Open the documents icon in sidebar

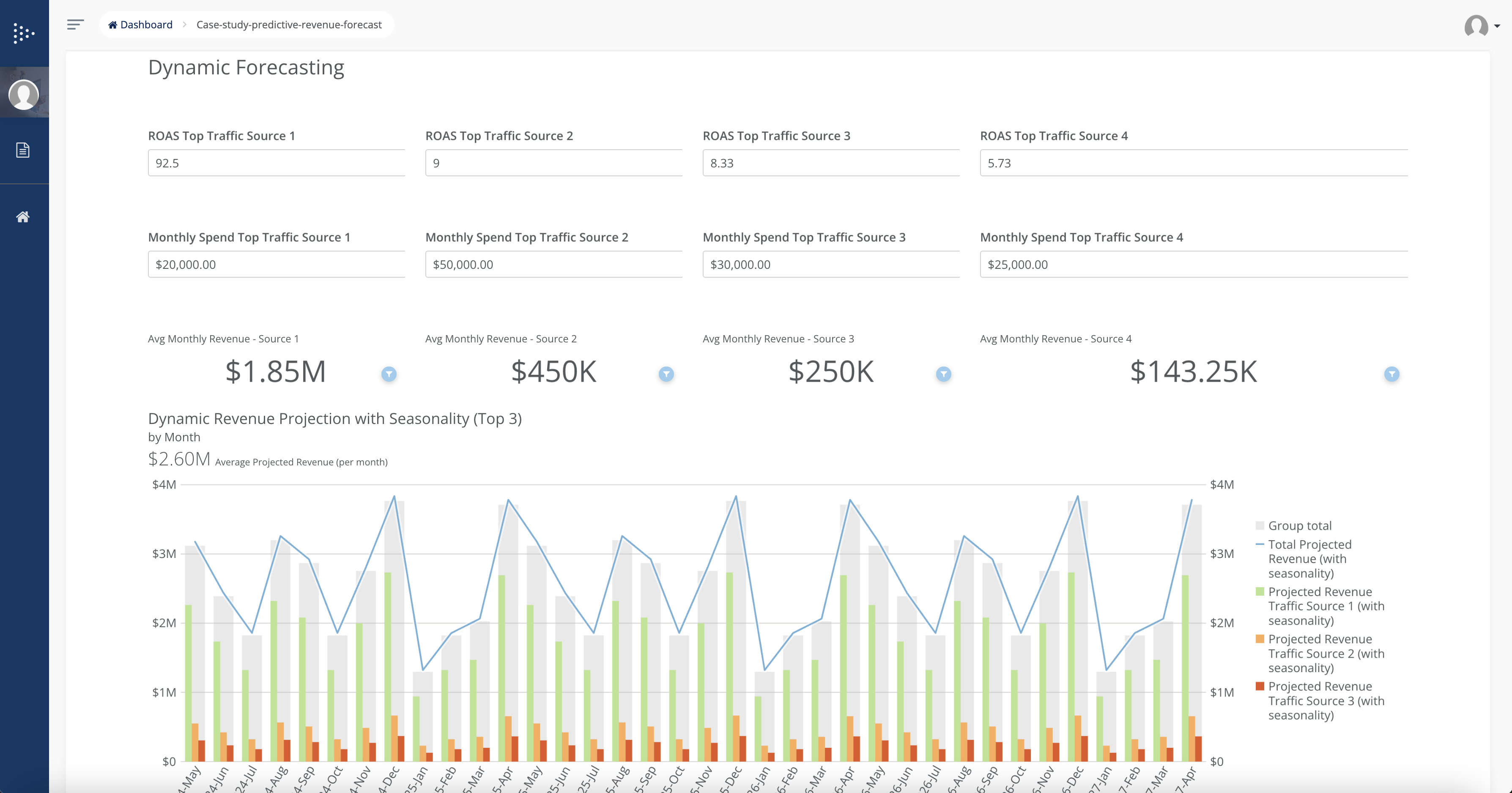tap(23, 150)
